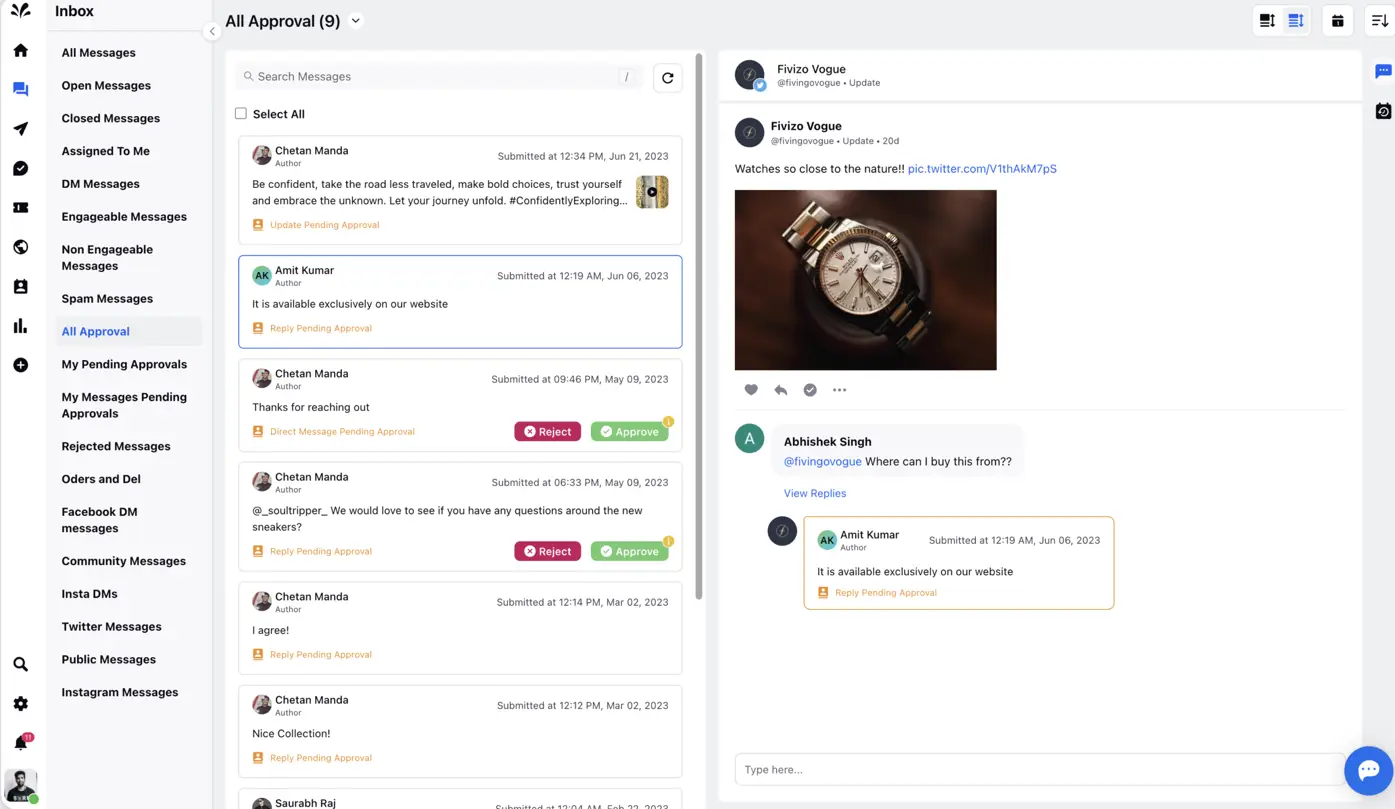Click Amit Kumar's reply card in conversation

coord(958,563)
